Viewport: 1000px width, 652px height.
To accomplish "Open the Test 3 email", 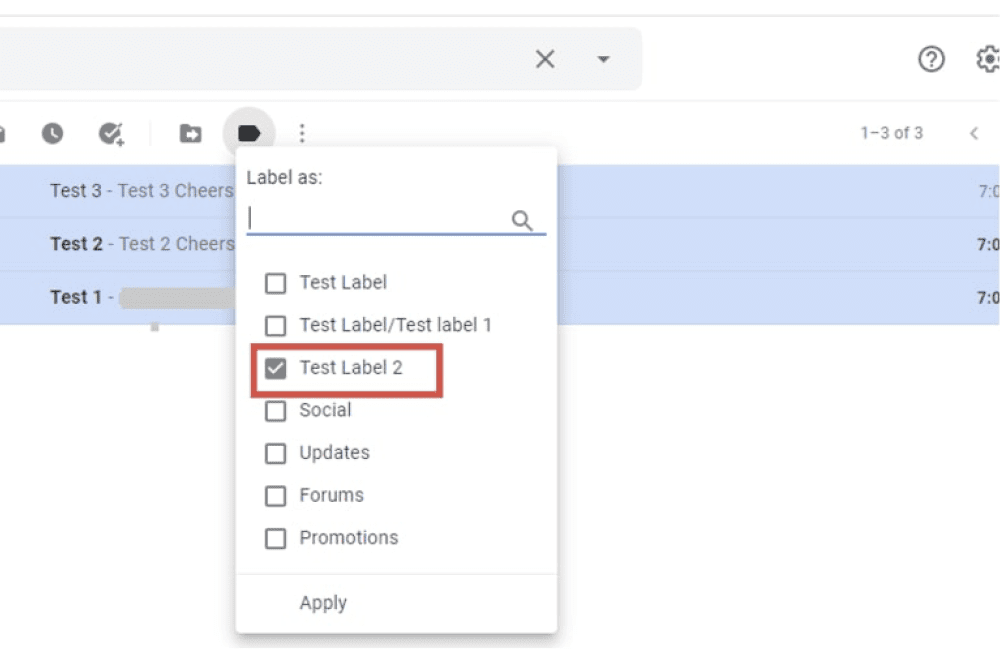I will (140, 191).
